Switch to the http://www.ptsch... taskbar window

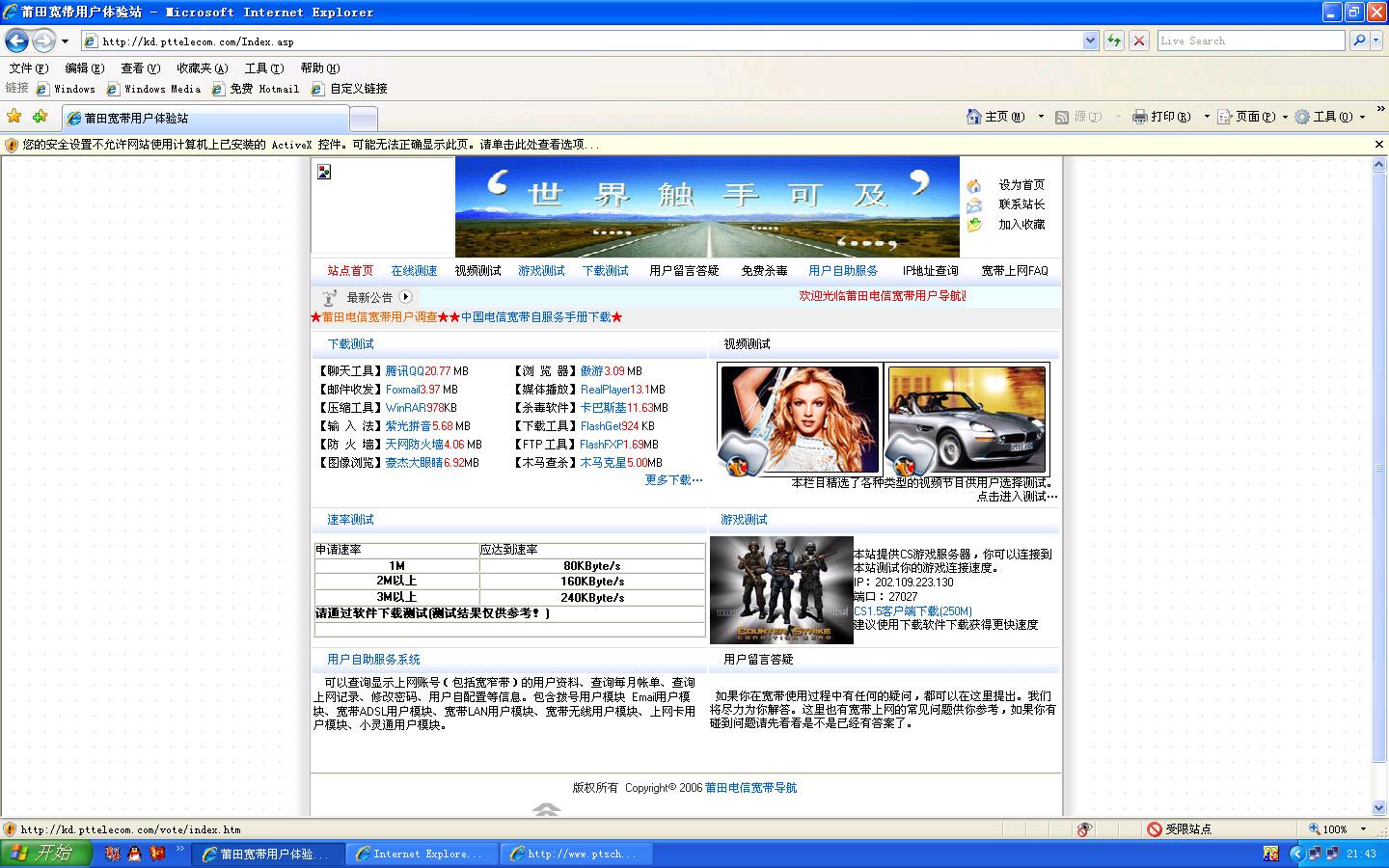(577, 854)
